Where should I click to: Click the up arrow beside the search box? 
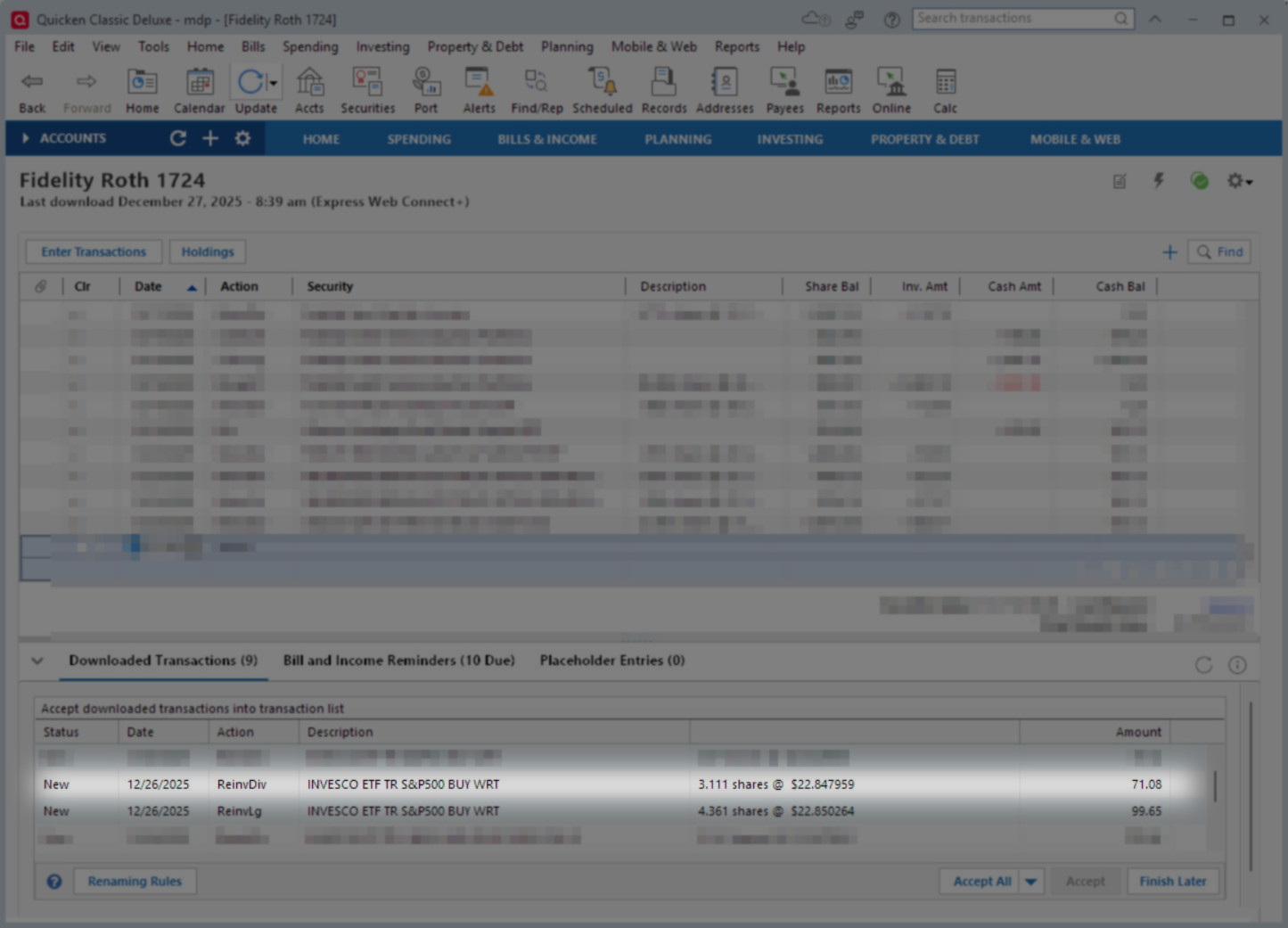coord(1155,19)
